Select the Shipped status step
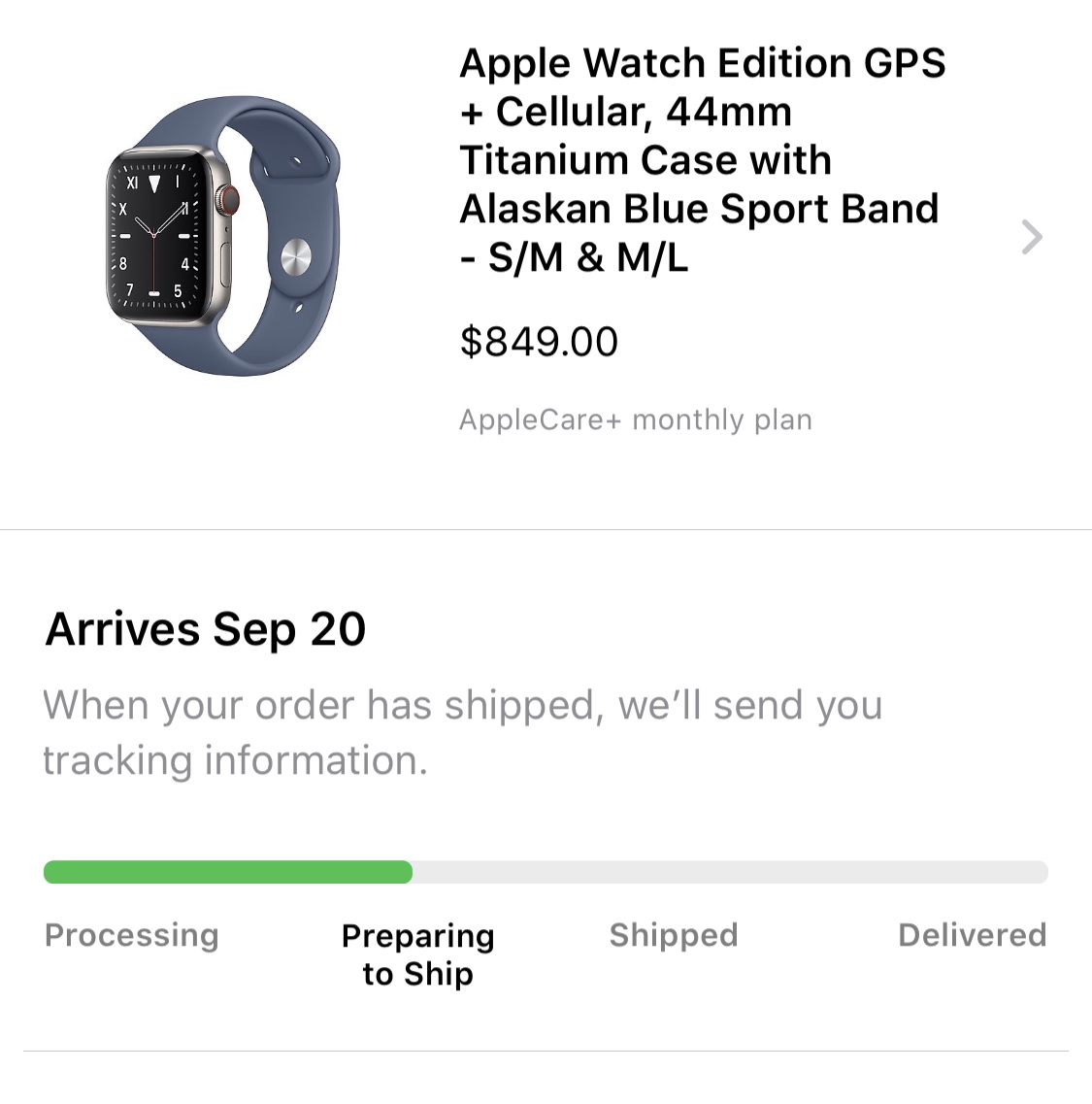 [x=674, y=935]
